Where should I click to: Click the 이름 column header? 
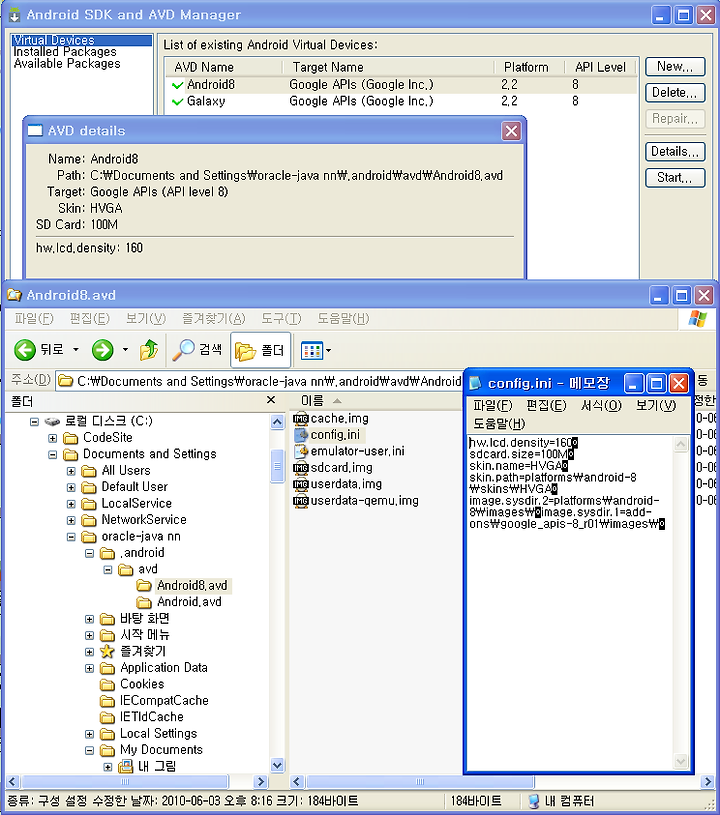[x=374, y=401]
